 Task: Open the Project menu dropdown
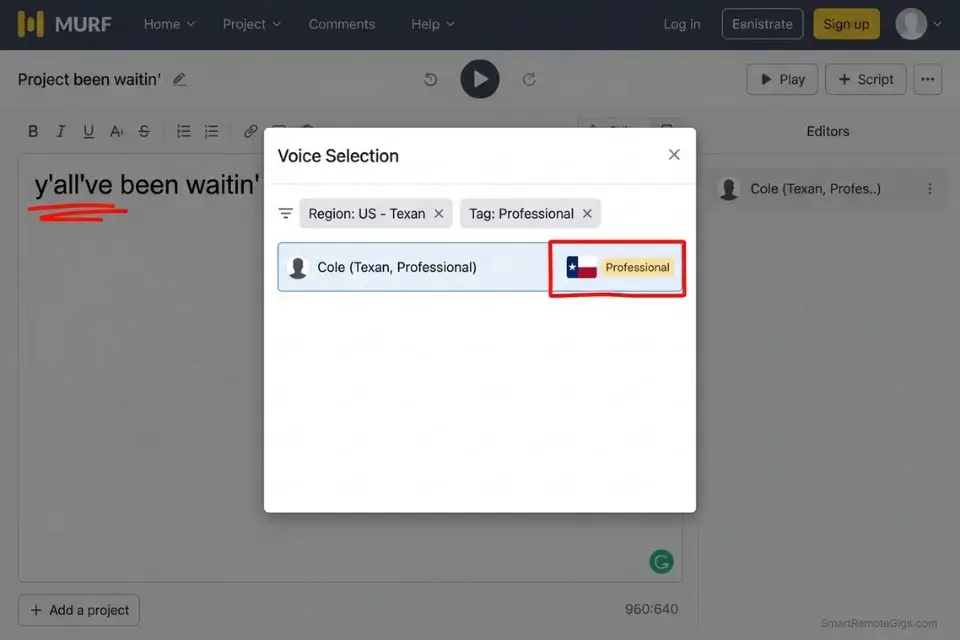[251, 24]
